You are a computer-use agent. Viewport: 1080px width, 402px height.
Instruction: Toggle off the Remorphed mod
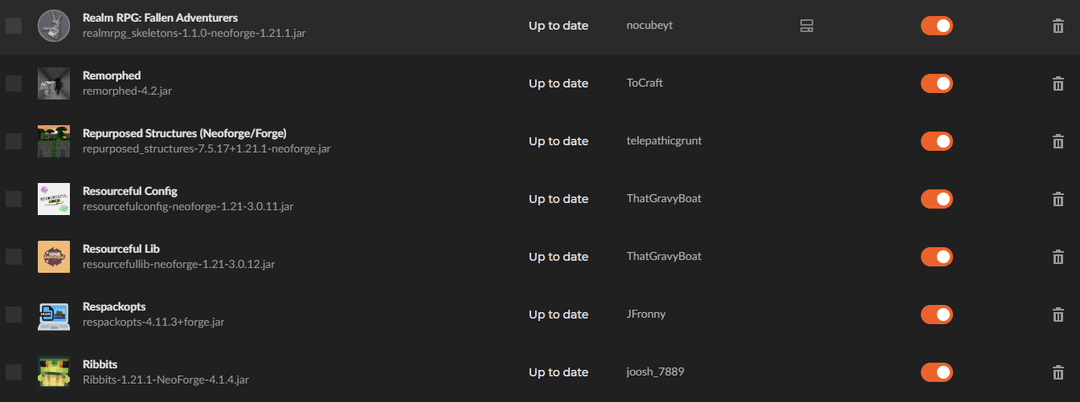[x=936, y=84]
